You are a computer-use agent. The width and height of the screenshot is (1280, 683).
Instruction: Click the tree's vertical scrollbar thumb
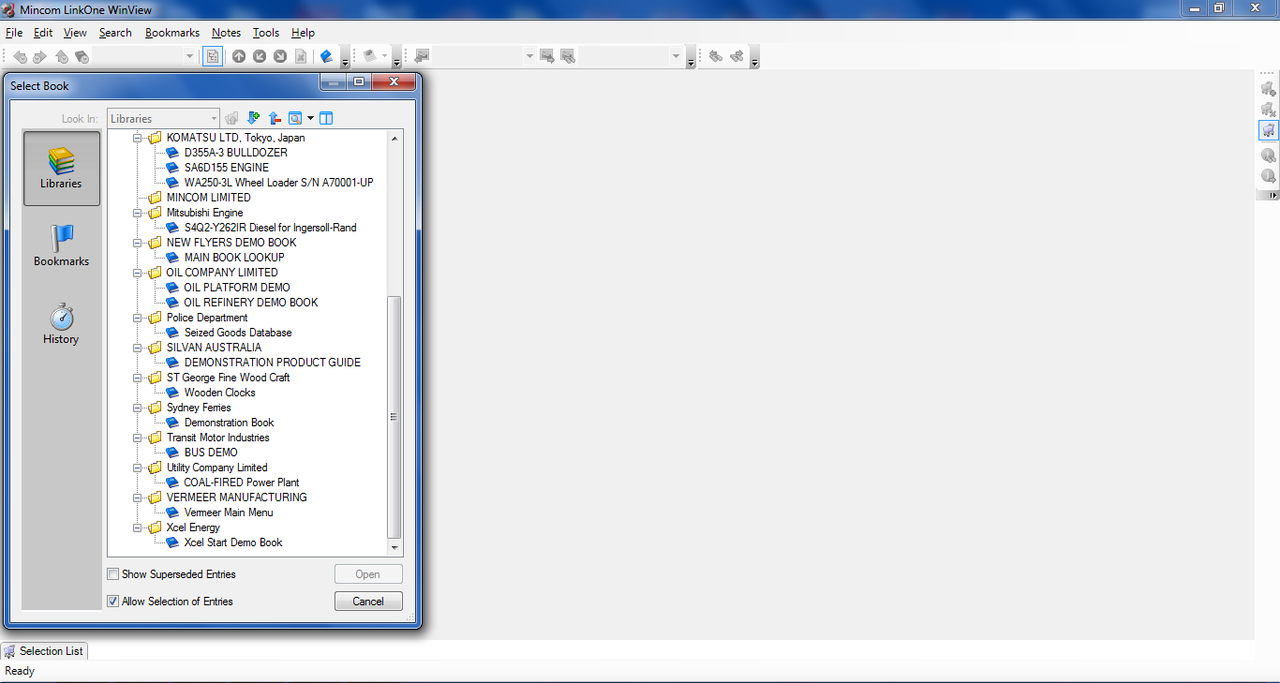(x=394, y=417)
